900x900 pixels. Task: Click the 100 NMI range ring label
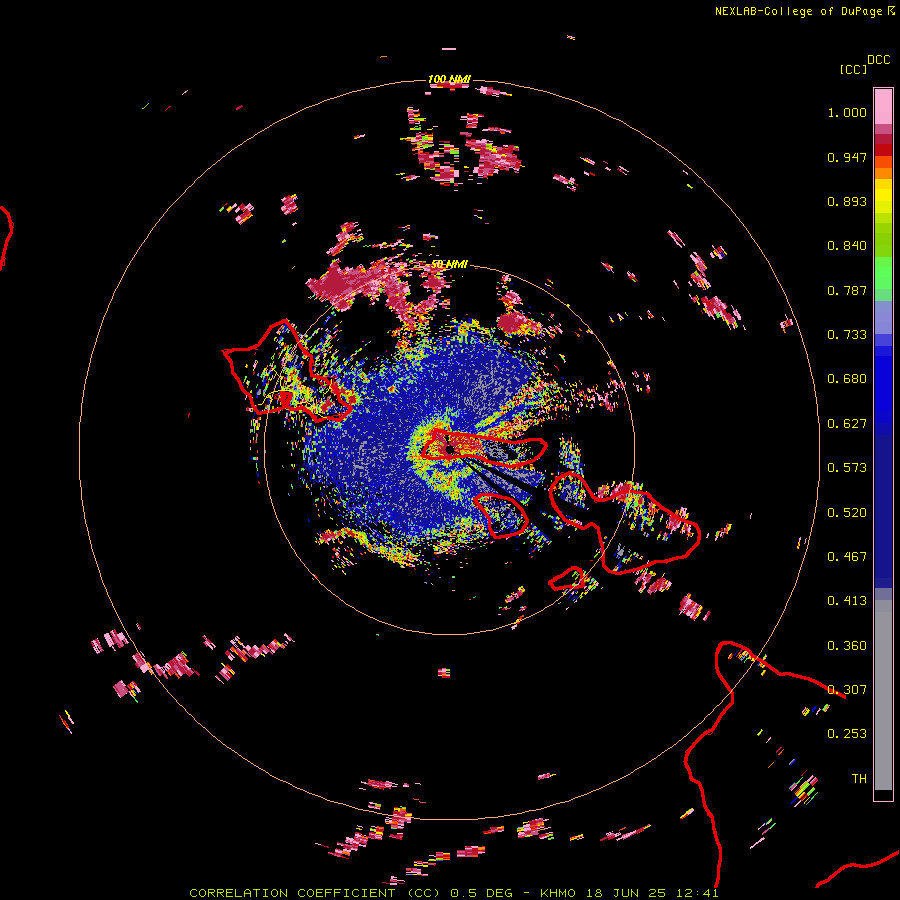(x=449, y=79)
